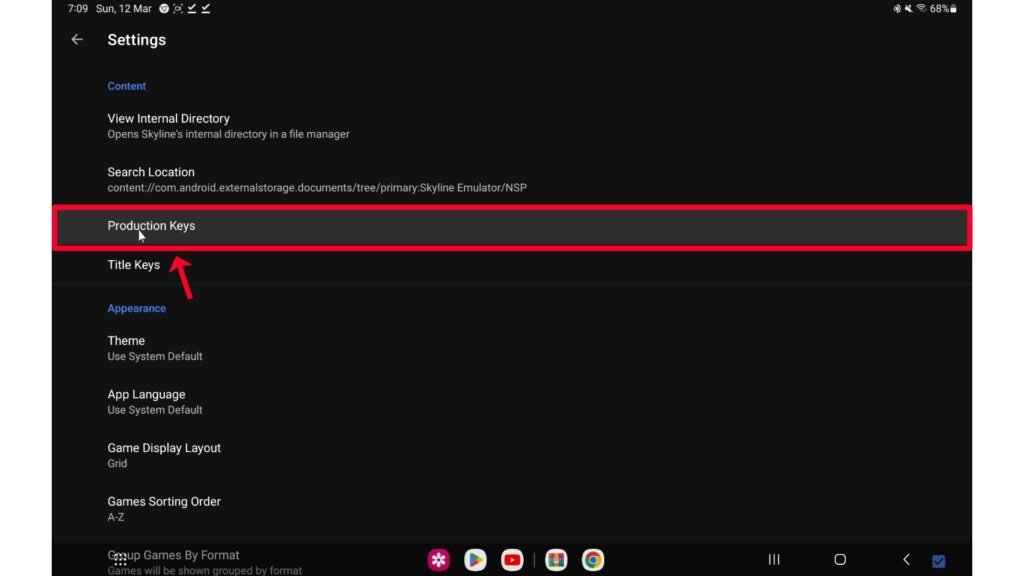Open YouTube from the taskbar
Image resolution: width=1024 pixels, height=576 pixels.
click(x=512, y=560)
